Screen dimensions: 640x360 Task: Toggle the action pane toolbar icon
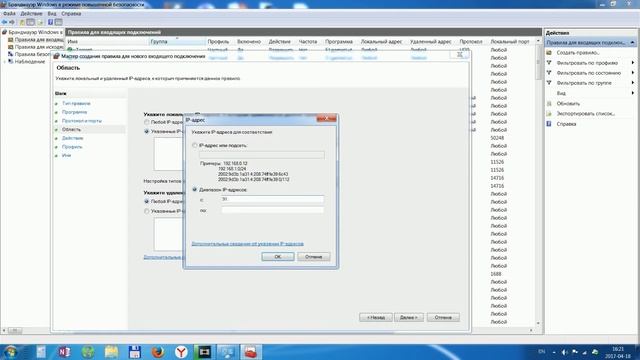(x=58, y=22)
